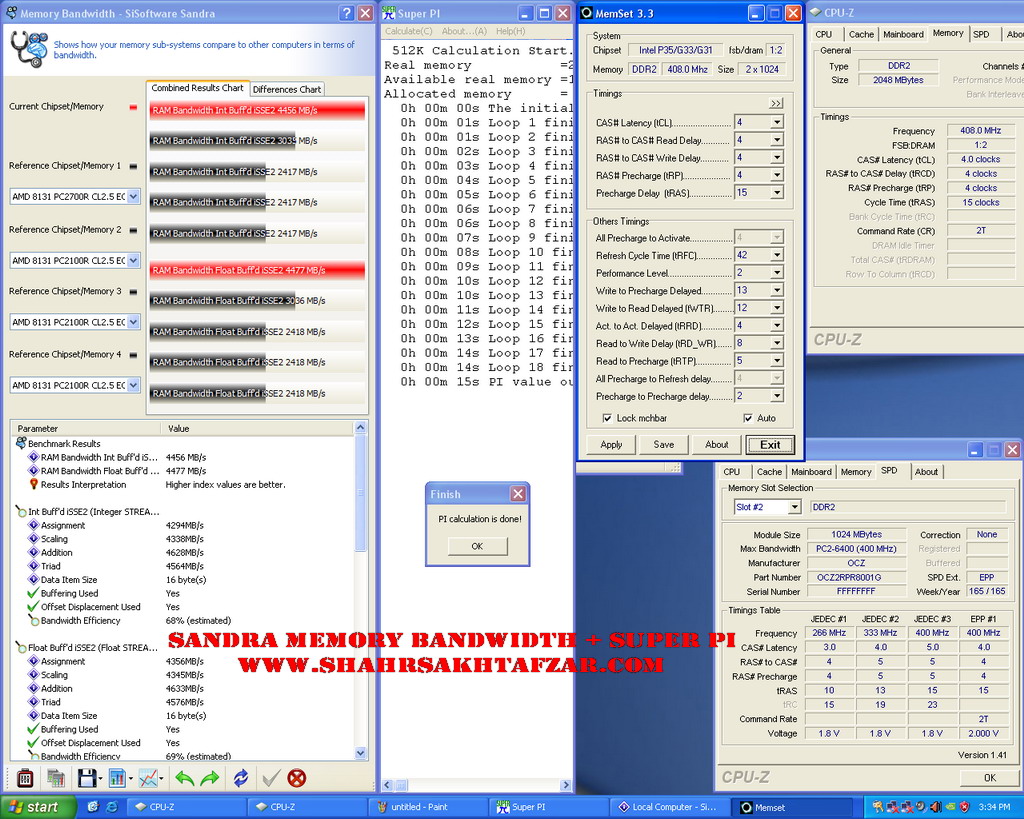Image resolution: width=1024 pixels, height=819 pixels.
Task: Click the MemSet '>>' more timings button
Action: tap(776, 103)
